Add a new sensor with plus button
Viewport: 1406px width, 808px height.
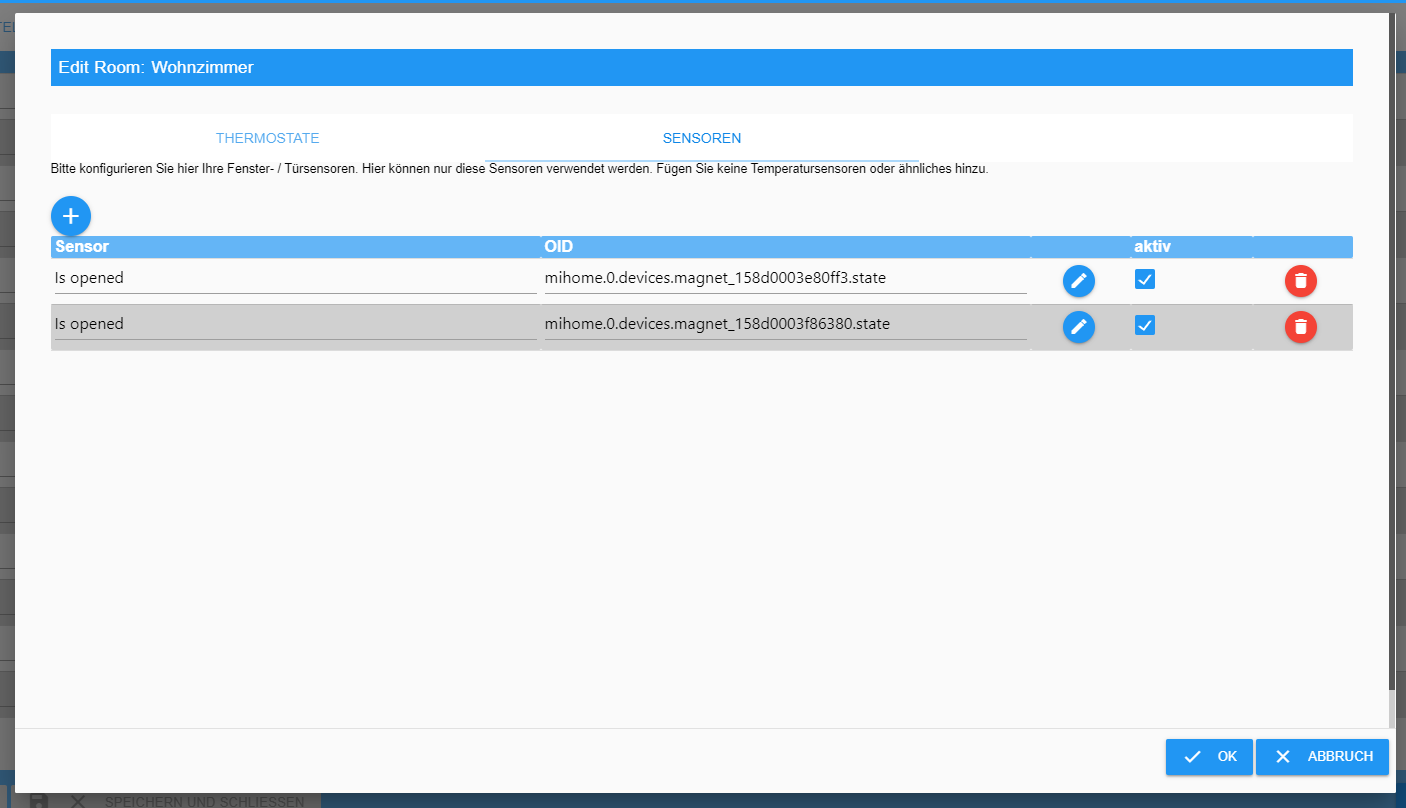[71, 216]
